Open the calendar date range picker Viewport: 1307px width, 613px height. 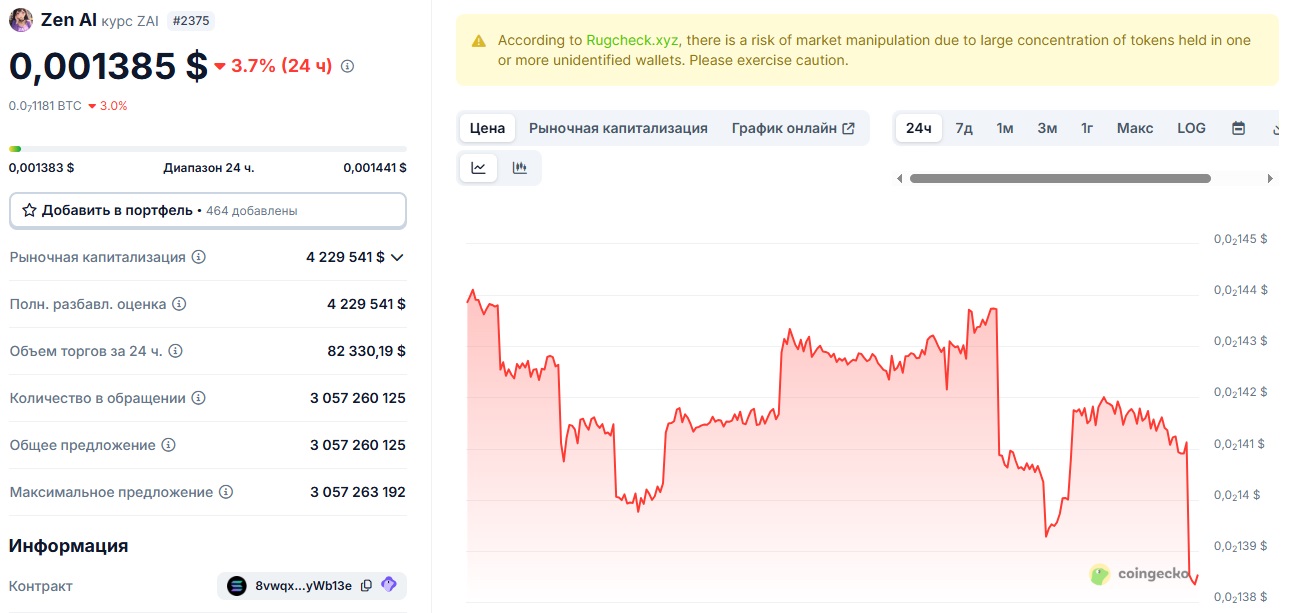point(1238,128)
